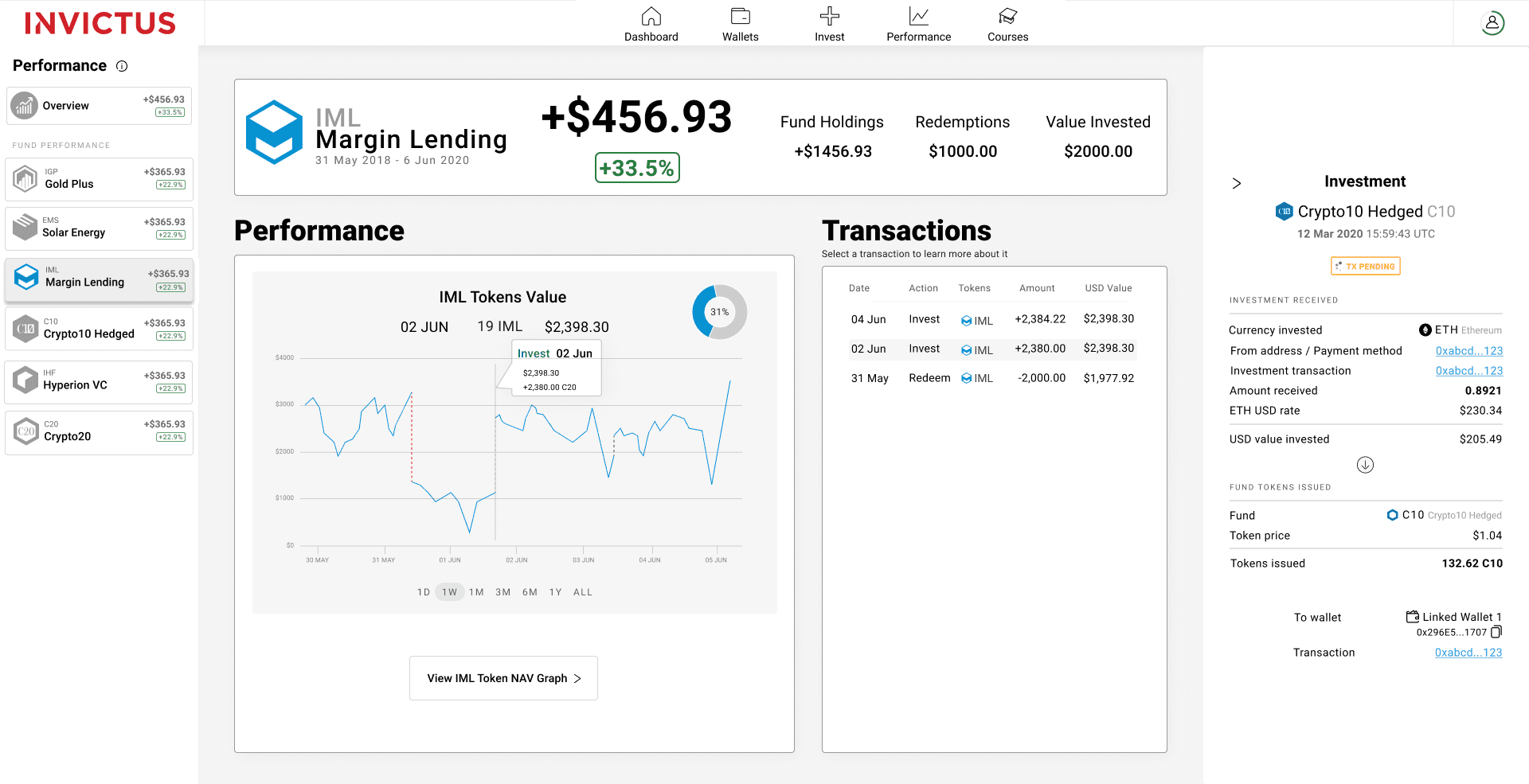Click the $1.04 token price value
The width and height of the screenshot is (1529, 784).
coord(1487,536)
